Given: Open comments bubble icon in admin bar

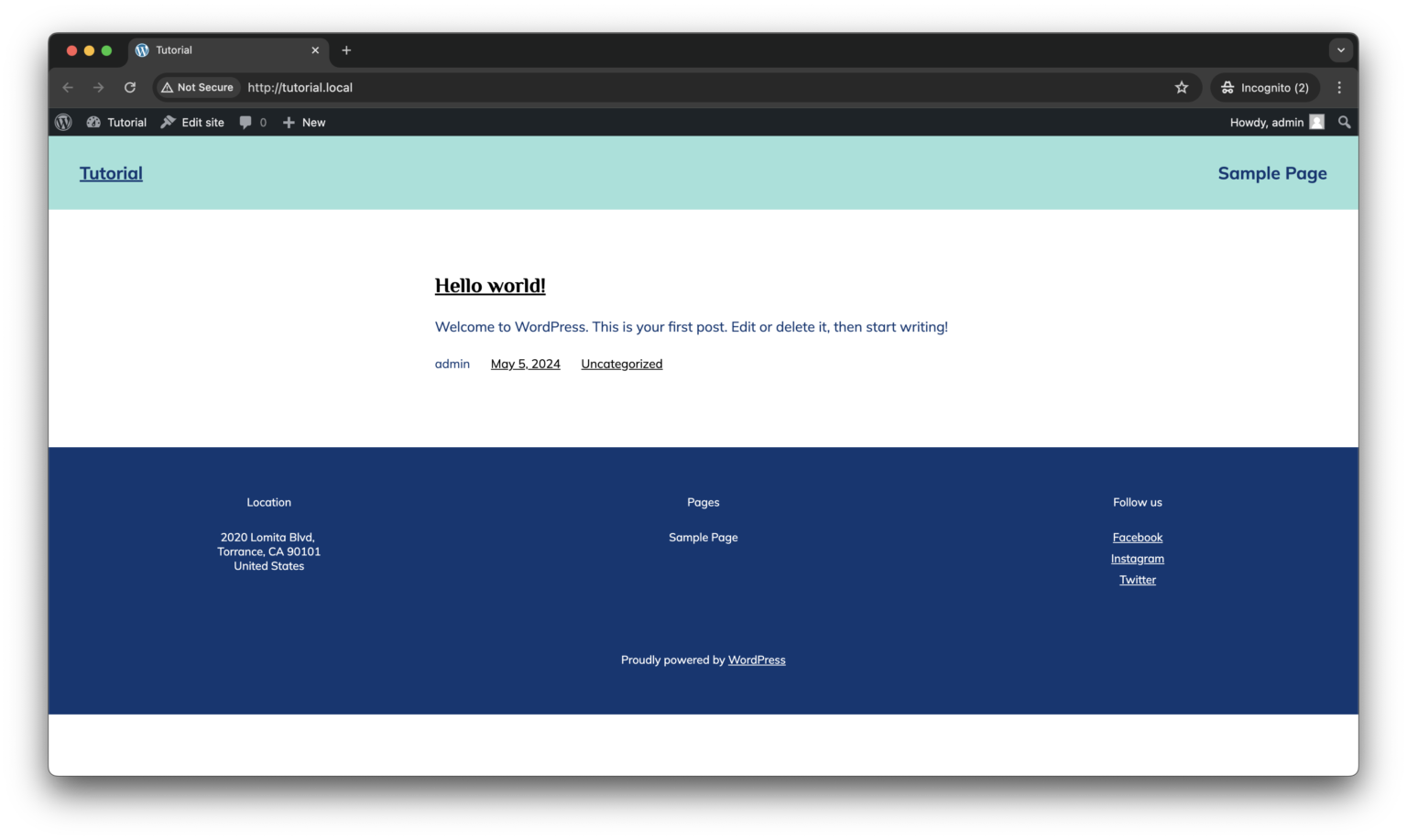Looking at the screenshot, I should [245, 122].
